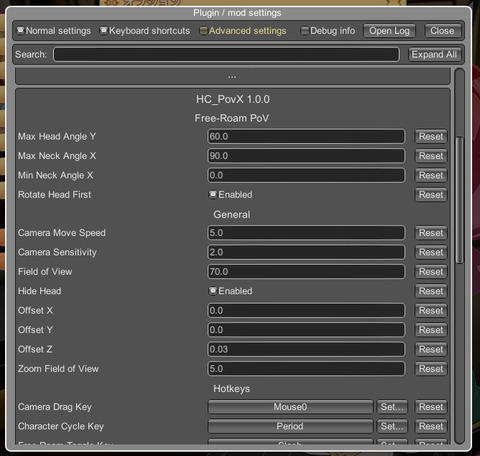Viewport: 480px width, 456px height.
Task: Toggle the Normal settings checkbox
Action: [x=54, y=31]
